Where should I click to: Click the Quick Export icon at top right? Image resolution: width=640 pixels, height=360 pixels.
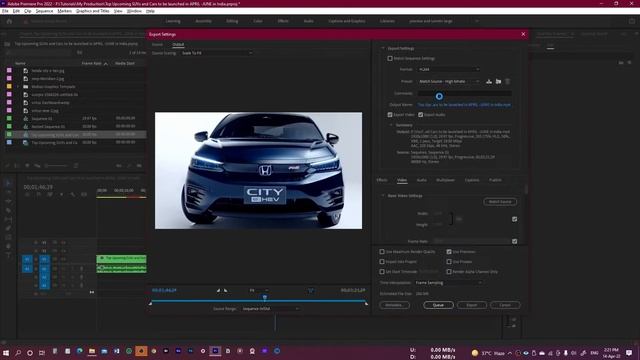tap(631, 21)
